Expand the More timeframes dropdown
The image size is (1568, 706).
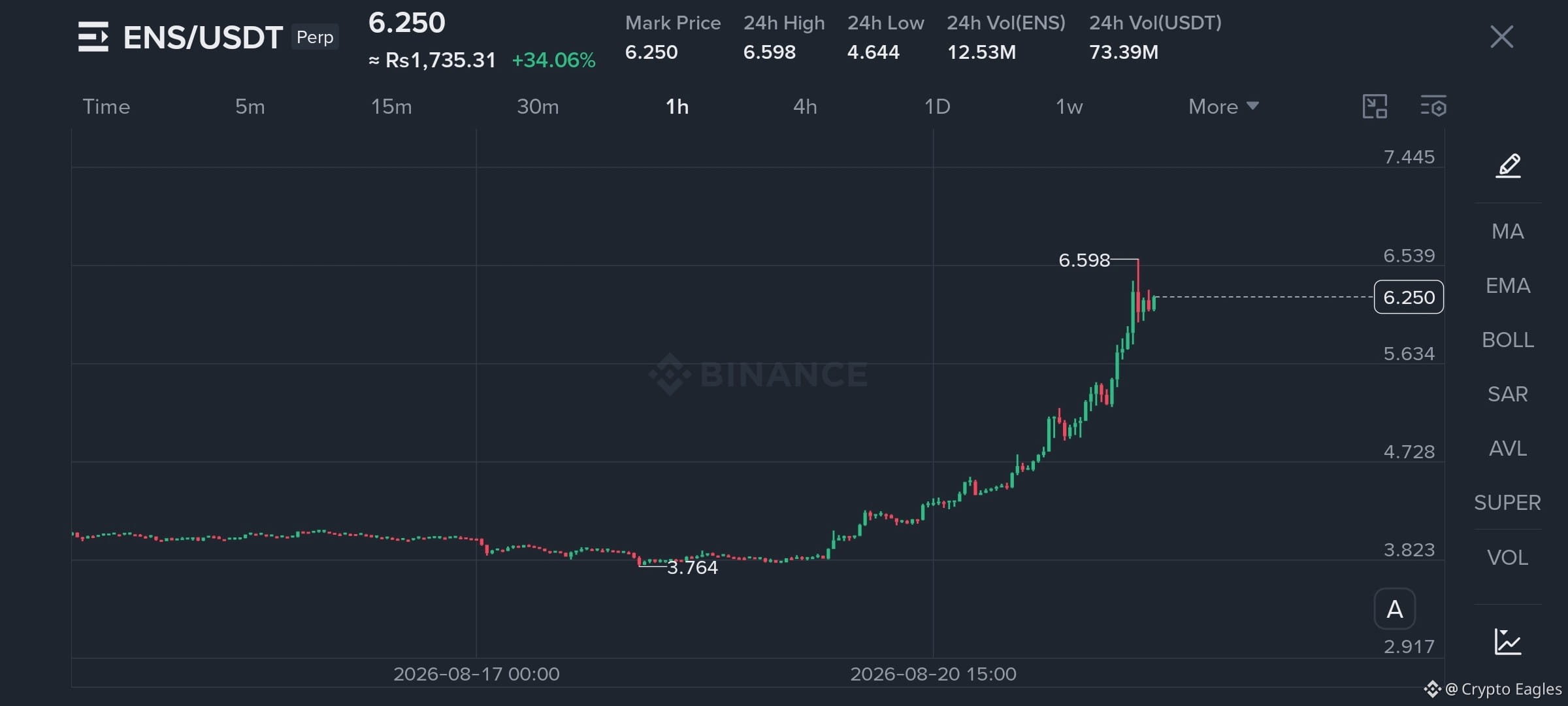[1224, 107]
